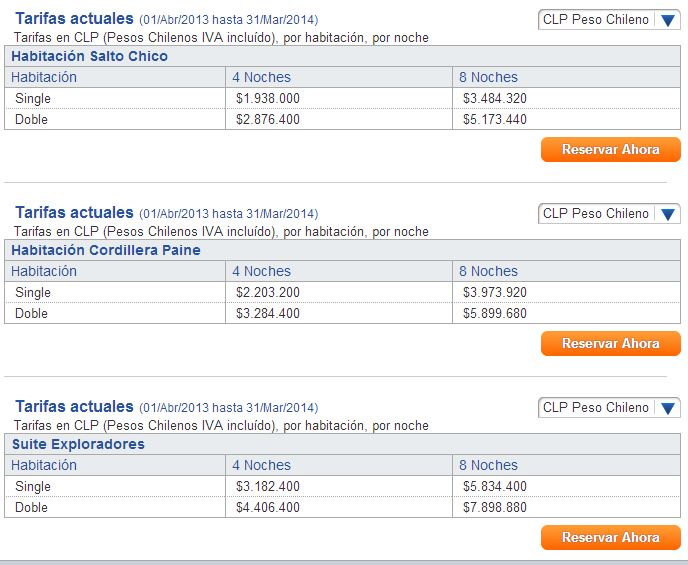
Task: Open currency dropdown above Suite Exploradores table
Action: click(x=609, y=408)
